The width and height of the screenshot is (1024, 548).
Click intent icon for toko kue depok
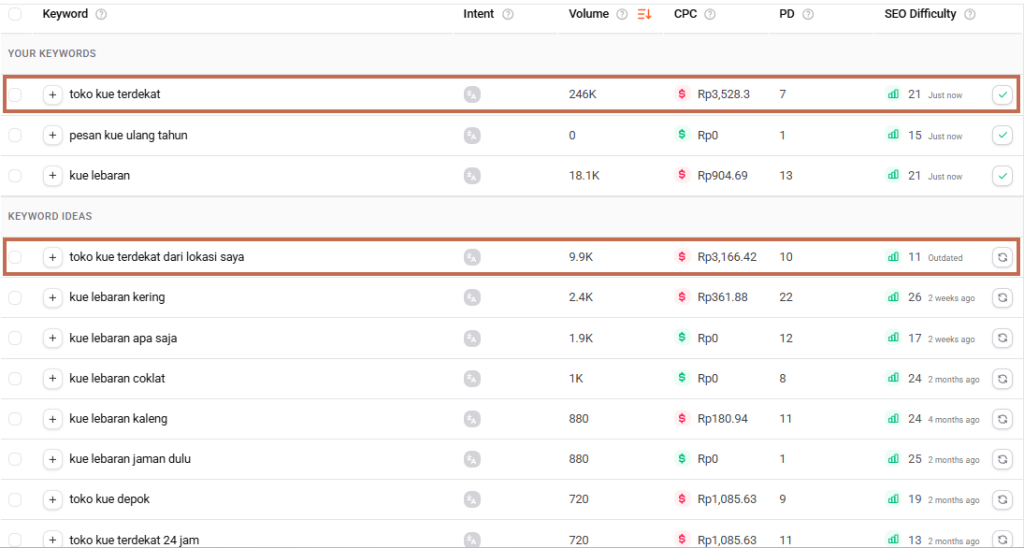pyautogui.click(x=472, y=500)
